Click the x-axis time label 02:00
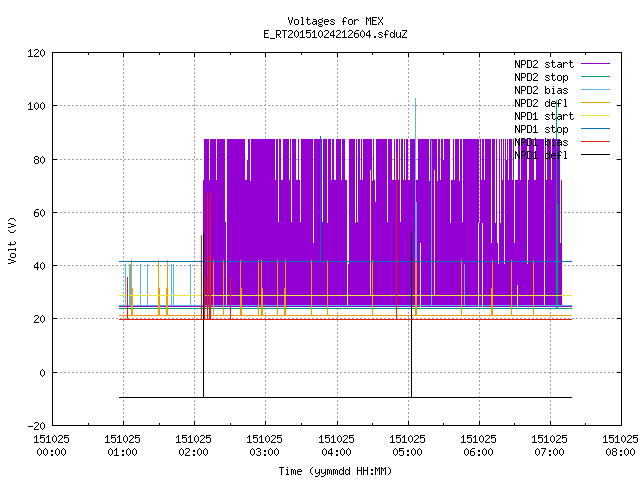 (x=193, y=452)
